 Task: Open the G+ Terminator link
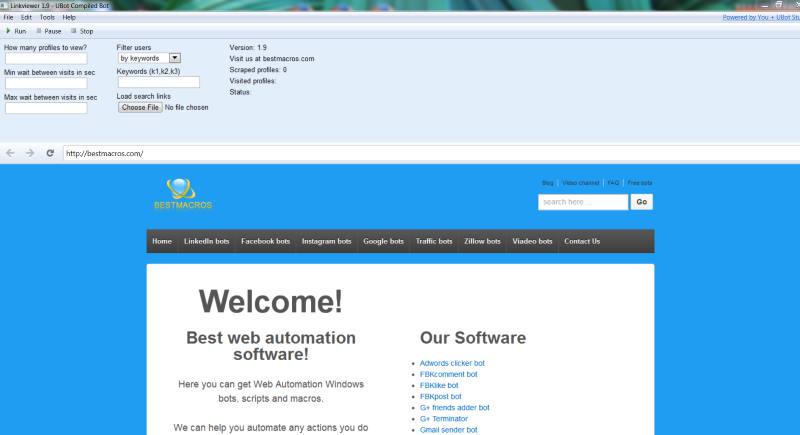443,419
